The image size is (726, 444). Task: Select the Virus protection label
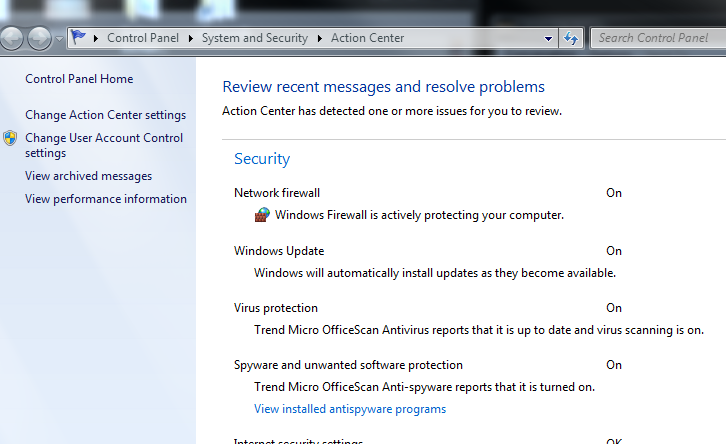(x=276, y=308)
